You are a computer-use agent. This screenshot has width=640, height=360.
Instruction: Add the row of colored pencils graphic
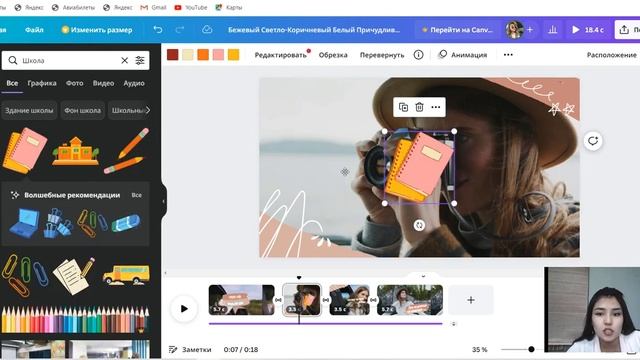(x=75, y=320)
